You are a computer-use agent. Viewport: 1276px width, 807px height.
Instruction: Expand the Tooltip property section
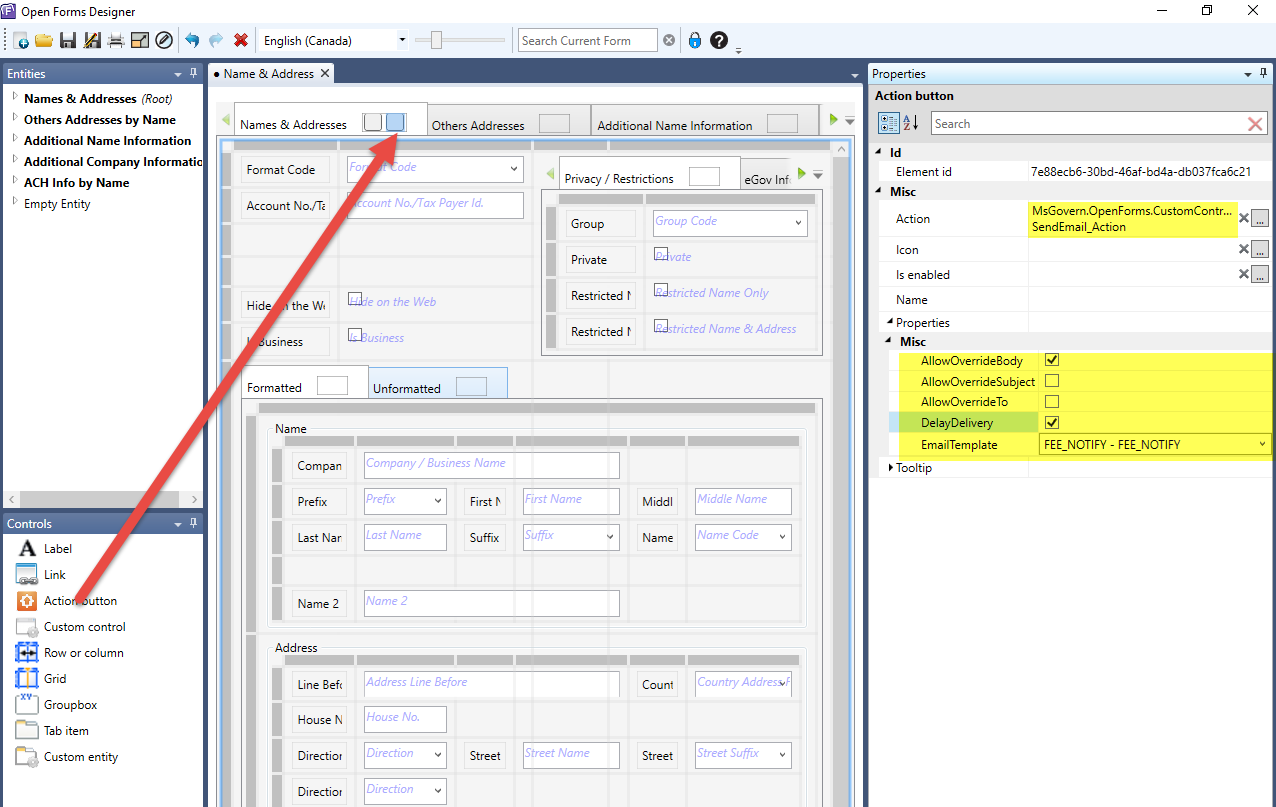click(x=891, y=468)
